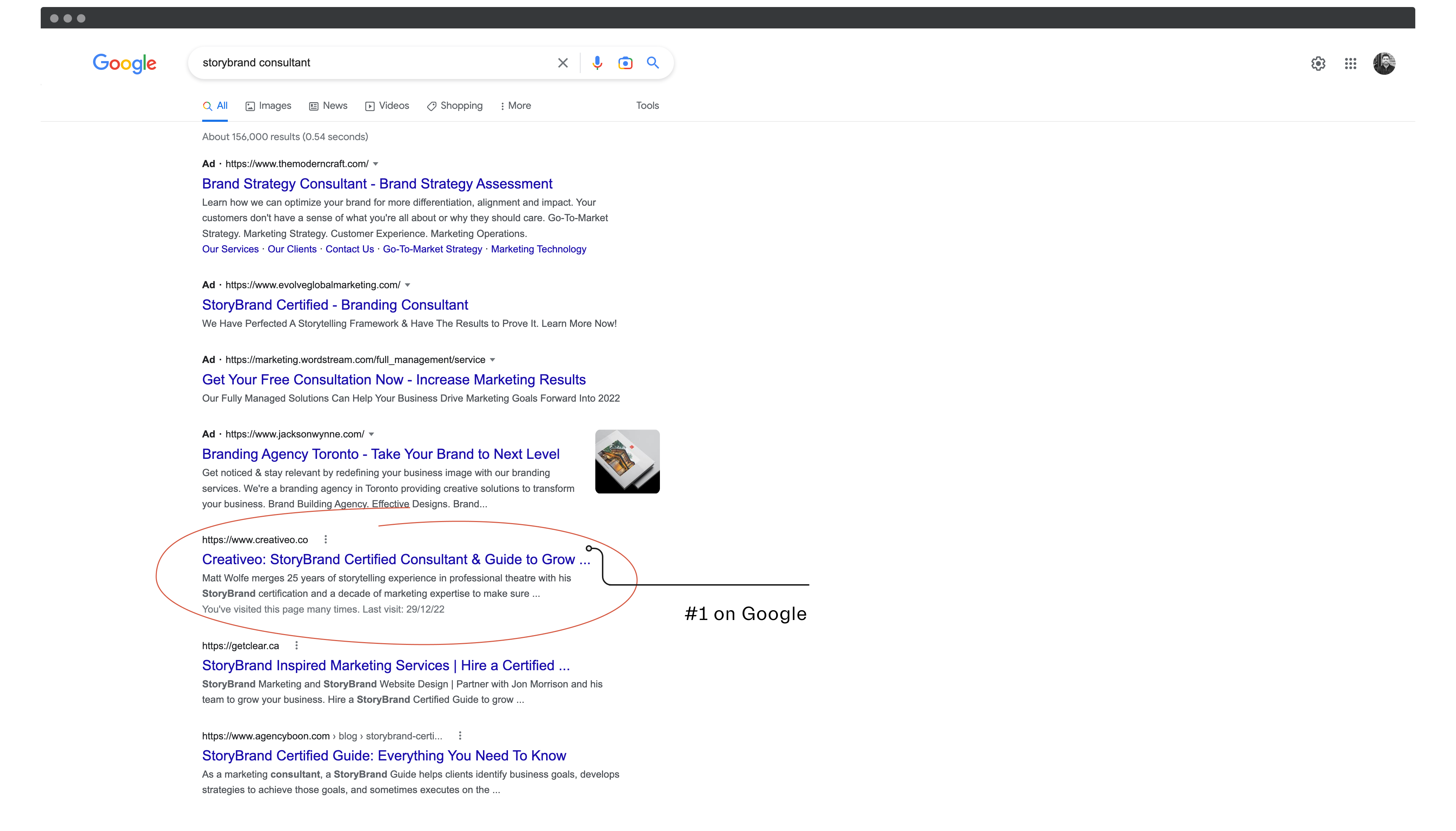The width and height of the screenshot is (1456, 831).
Task: Open your Google account profile picture
Action: (1385, 63)
